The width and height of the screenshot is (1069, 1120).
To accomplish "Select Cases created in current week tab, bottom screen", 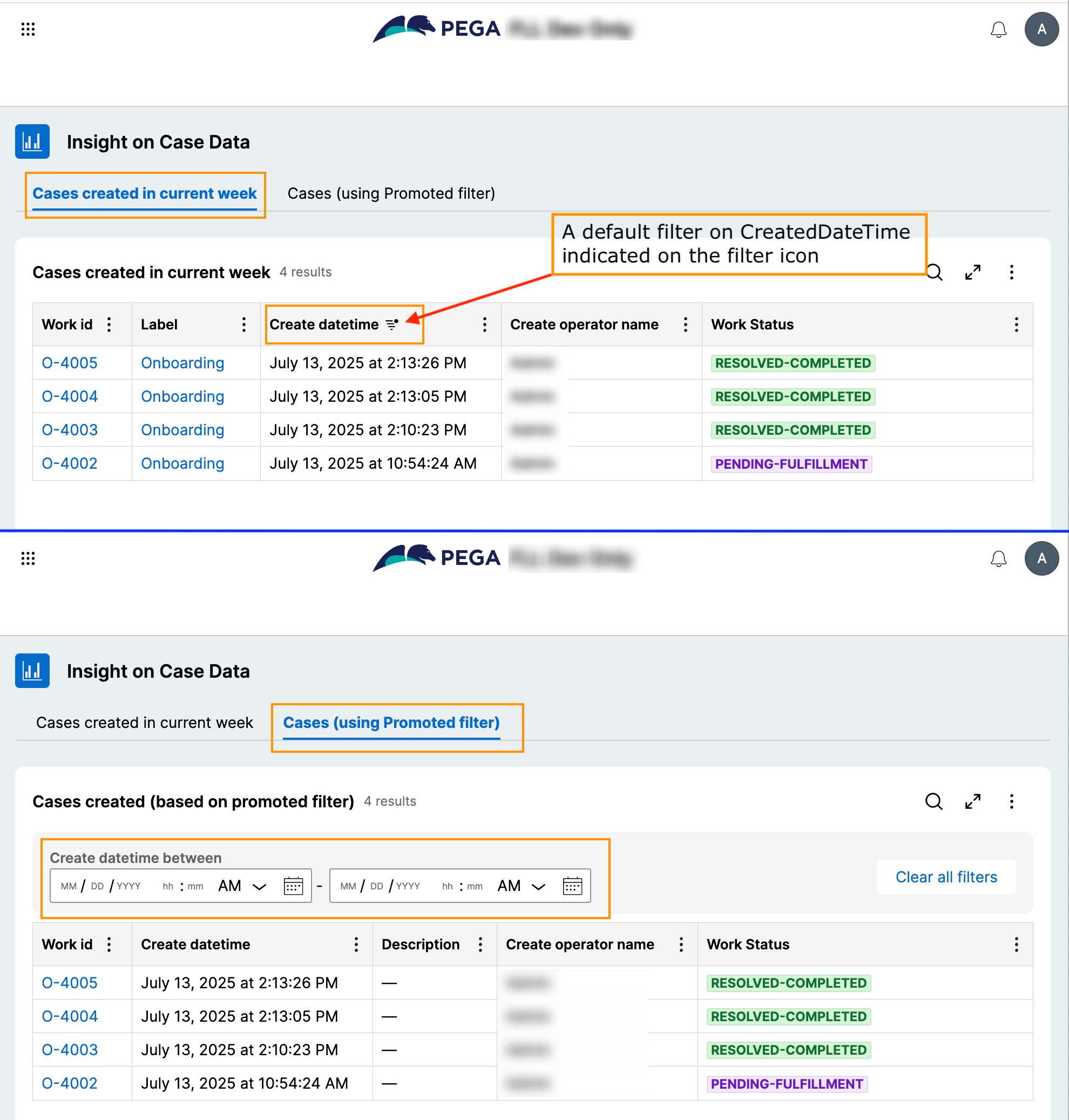I will [144, 722].
